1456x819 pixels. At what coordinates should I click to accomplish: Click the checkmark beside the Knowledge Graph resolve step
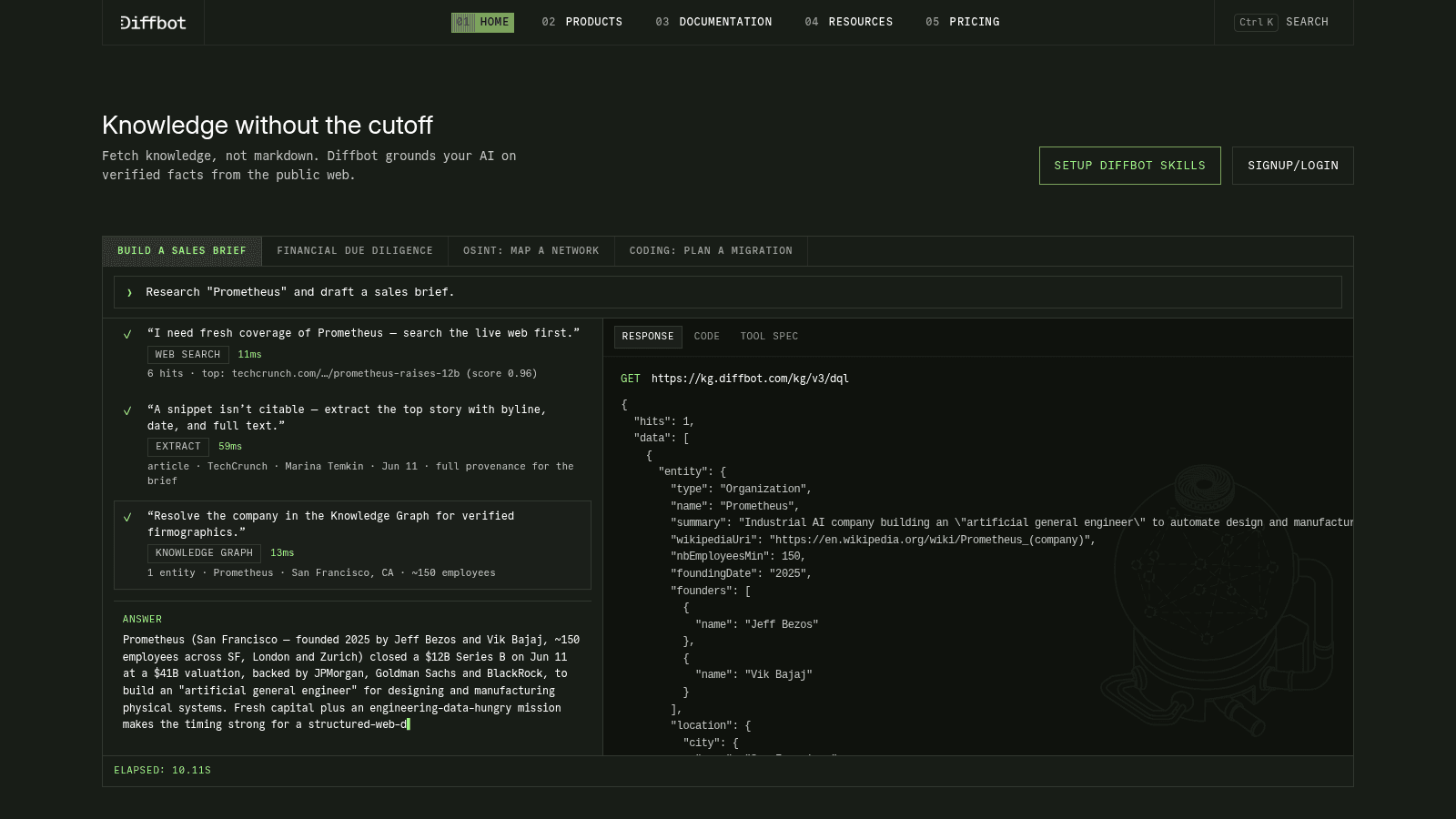click(x=127, y=517)
